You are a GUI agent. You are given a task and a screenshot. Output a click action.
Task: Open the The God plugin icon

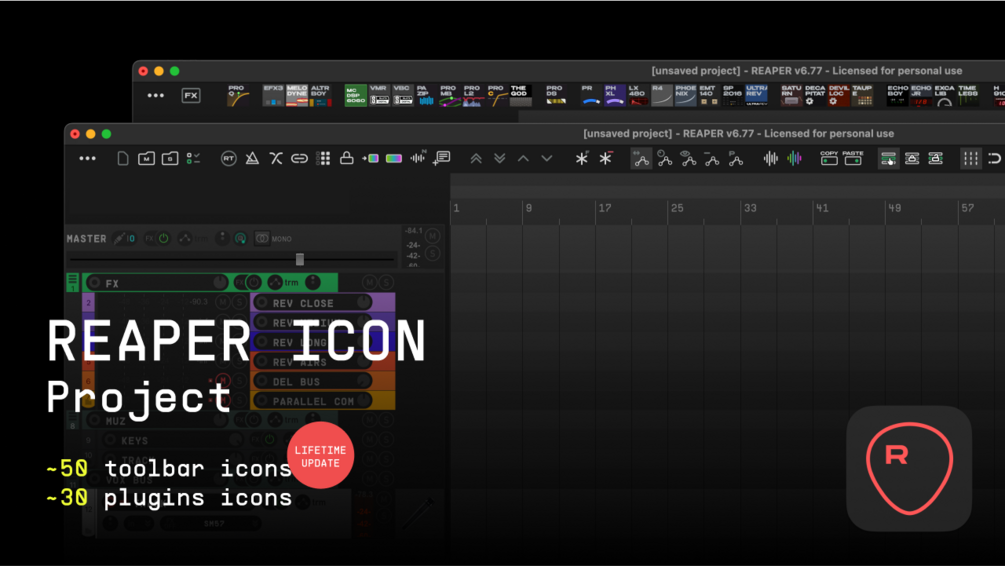click(x=520, y=96)
